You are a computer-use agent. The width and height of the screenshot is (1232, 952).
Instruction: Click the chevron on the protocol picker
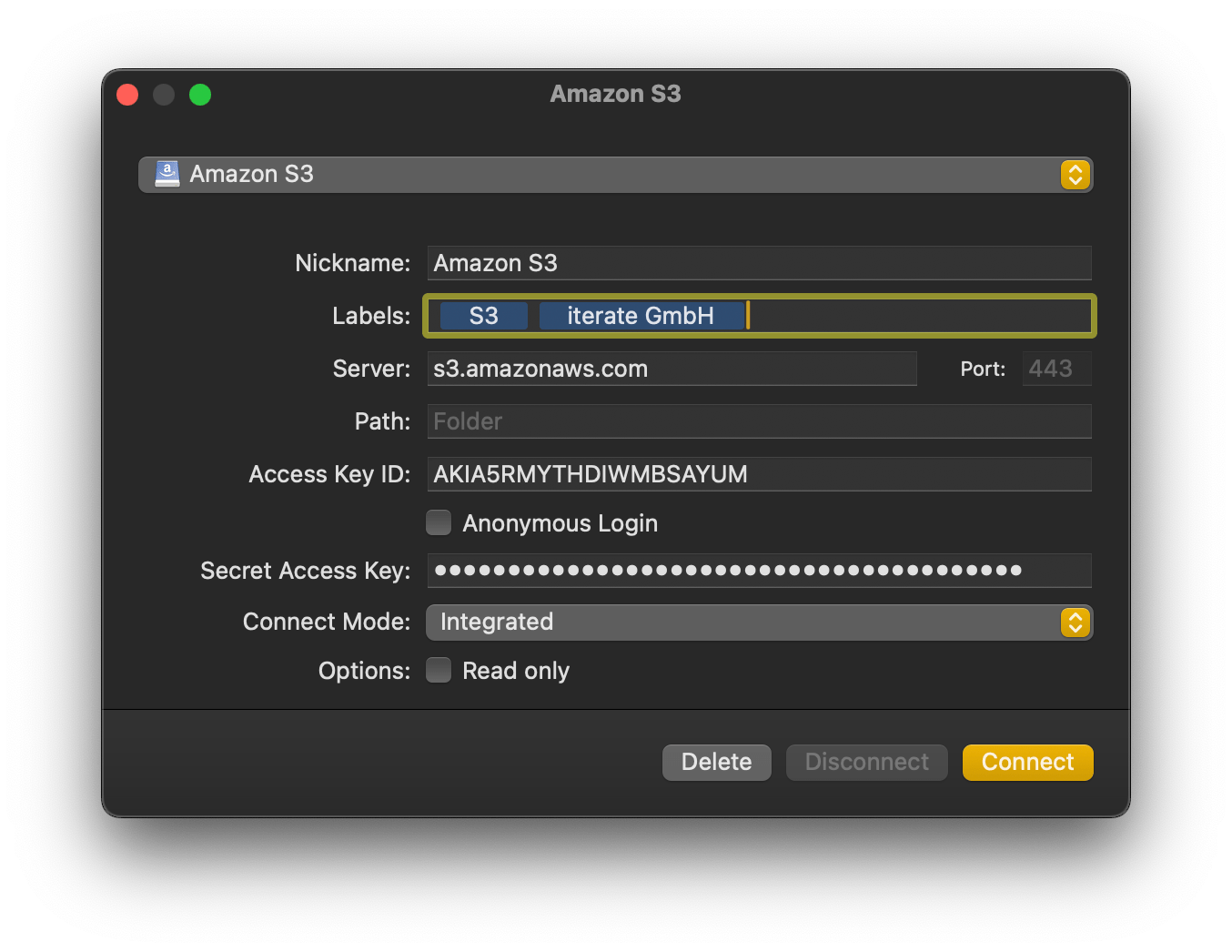tap(1075, 174)
